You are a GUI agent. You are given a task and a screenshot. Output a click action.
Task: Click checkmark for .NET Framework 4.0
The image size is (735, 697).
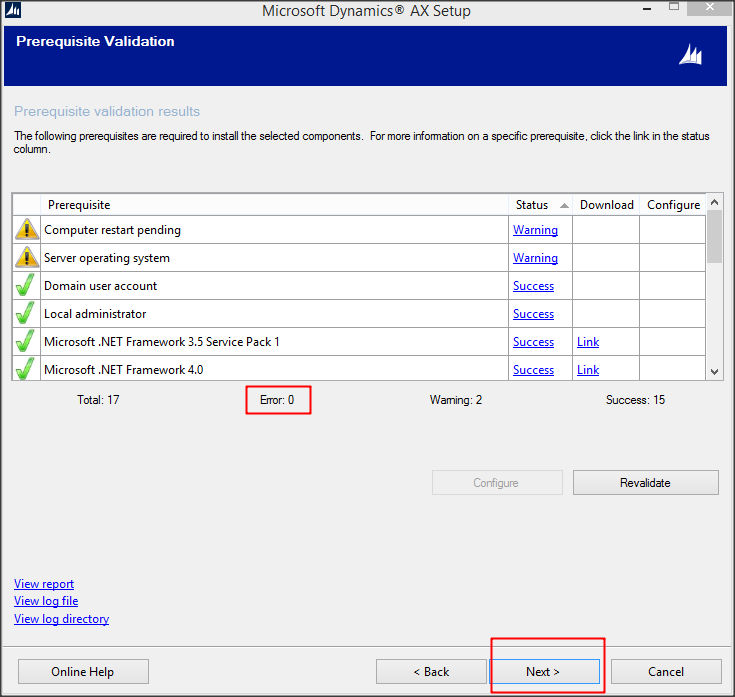click(x=25, y=369)
